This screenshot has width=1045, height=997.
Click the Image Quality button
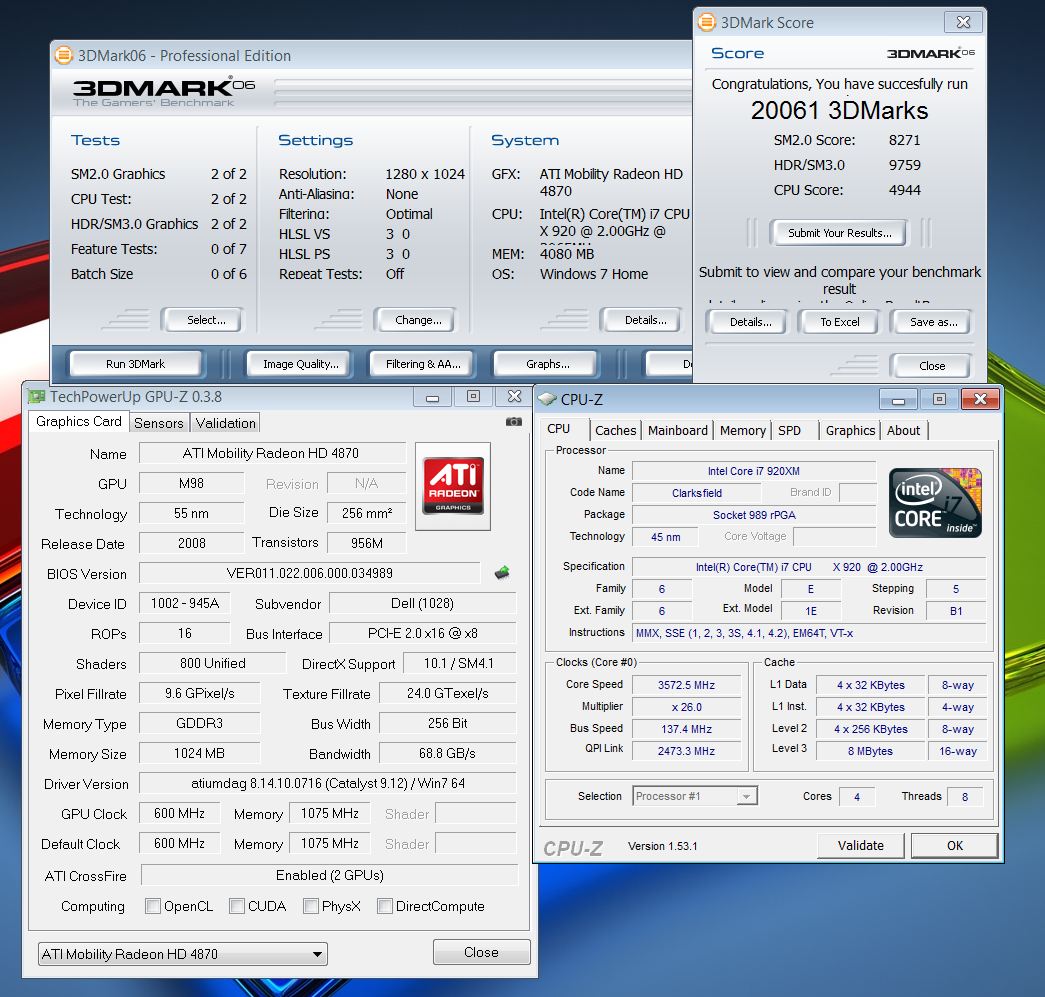pyautogui.click(x=301, y=364)
